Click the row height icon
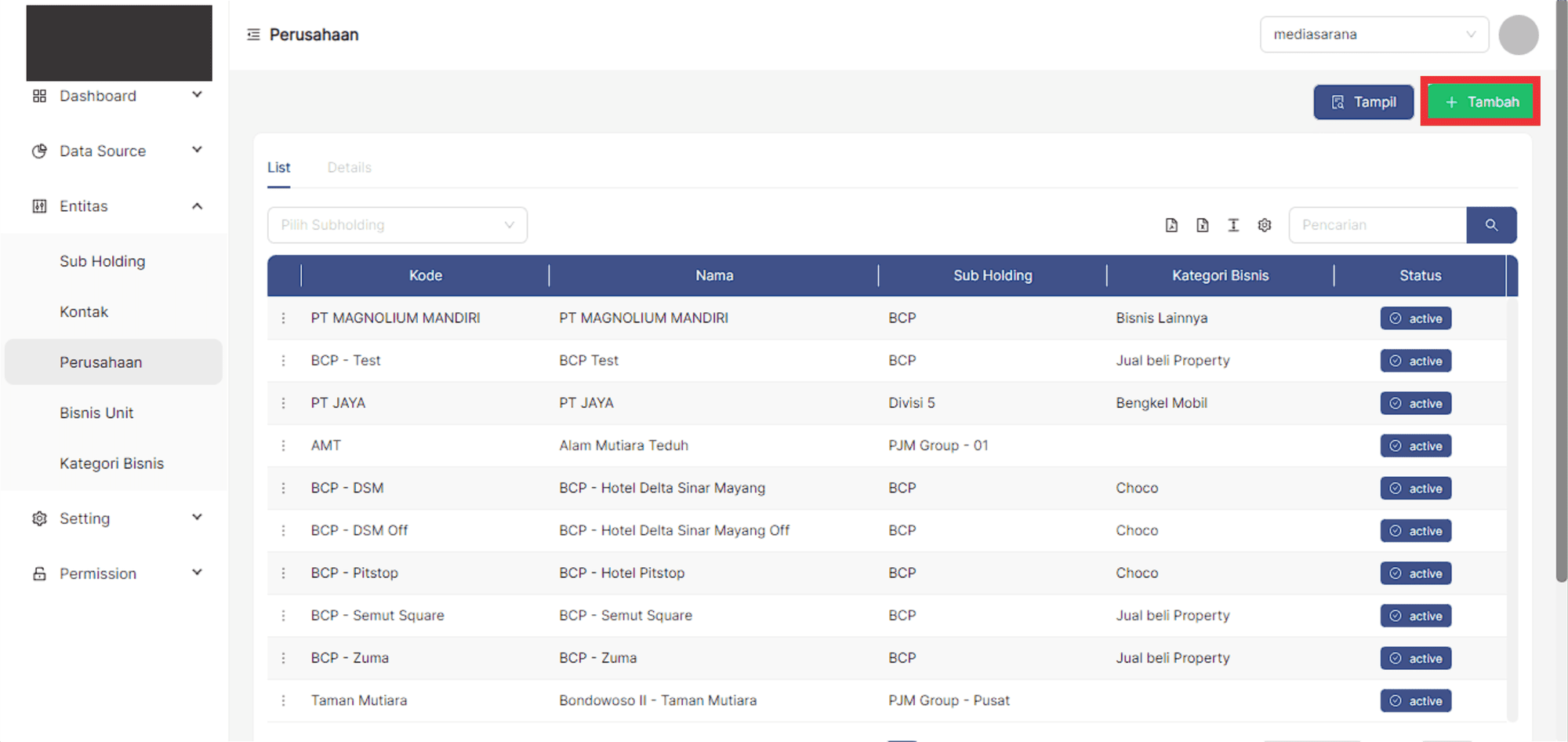The image size is (1568, 742). pos(1233,225)
